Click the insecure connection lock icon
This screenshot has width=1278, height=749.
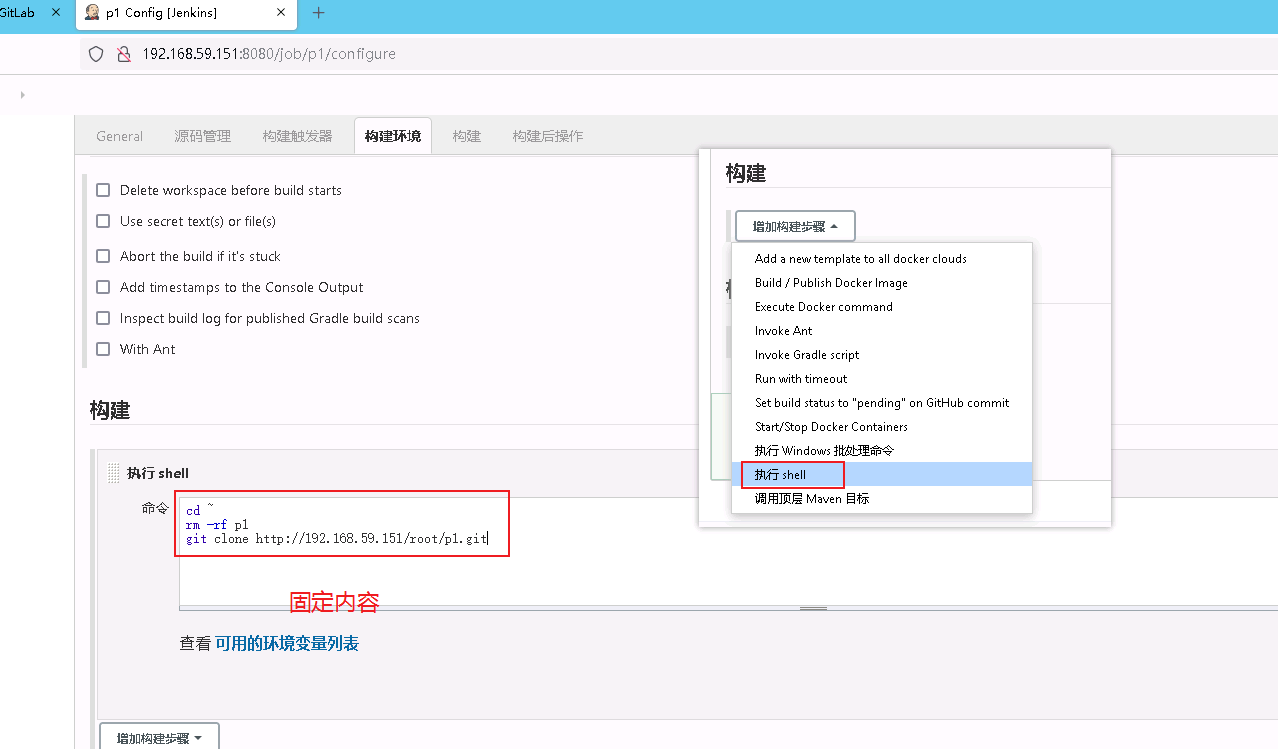[x=123, y=54]
